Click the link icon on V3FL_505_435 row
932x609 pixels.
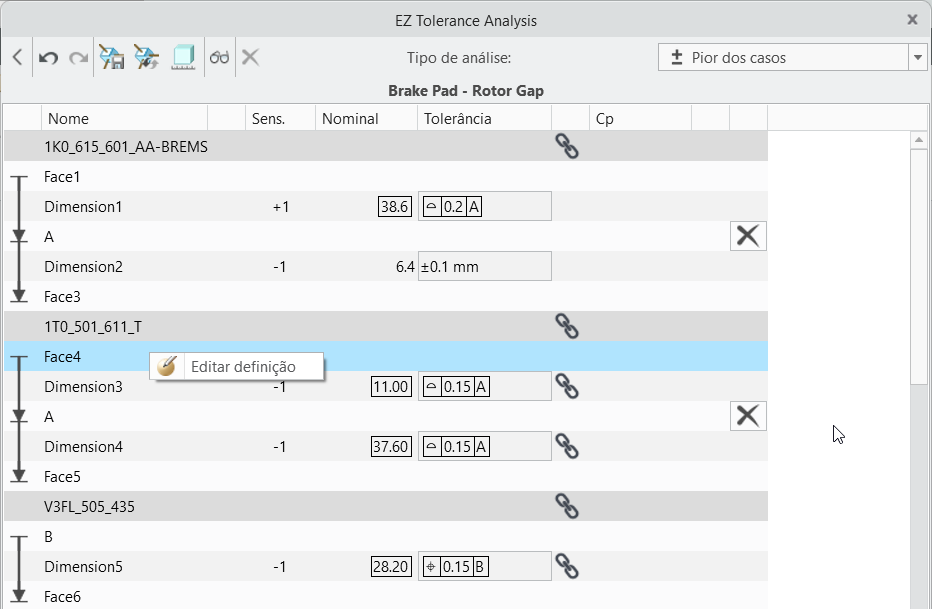coord(567,506)
